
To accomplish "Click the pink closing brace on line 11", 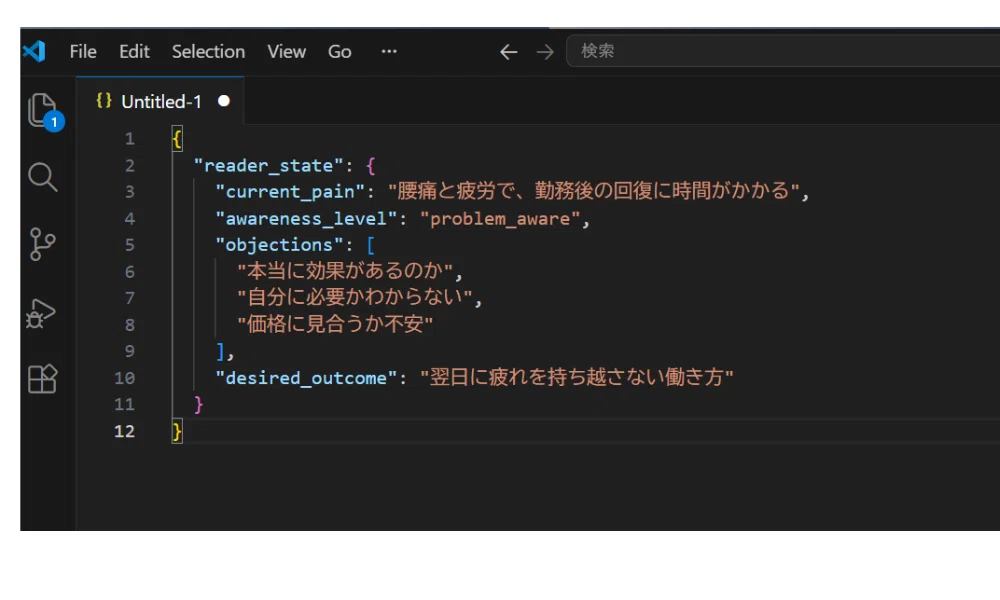I will [198, 404].
